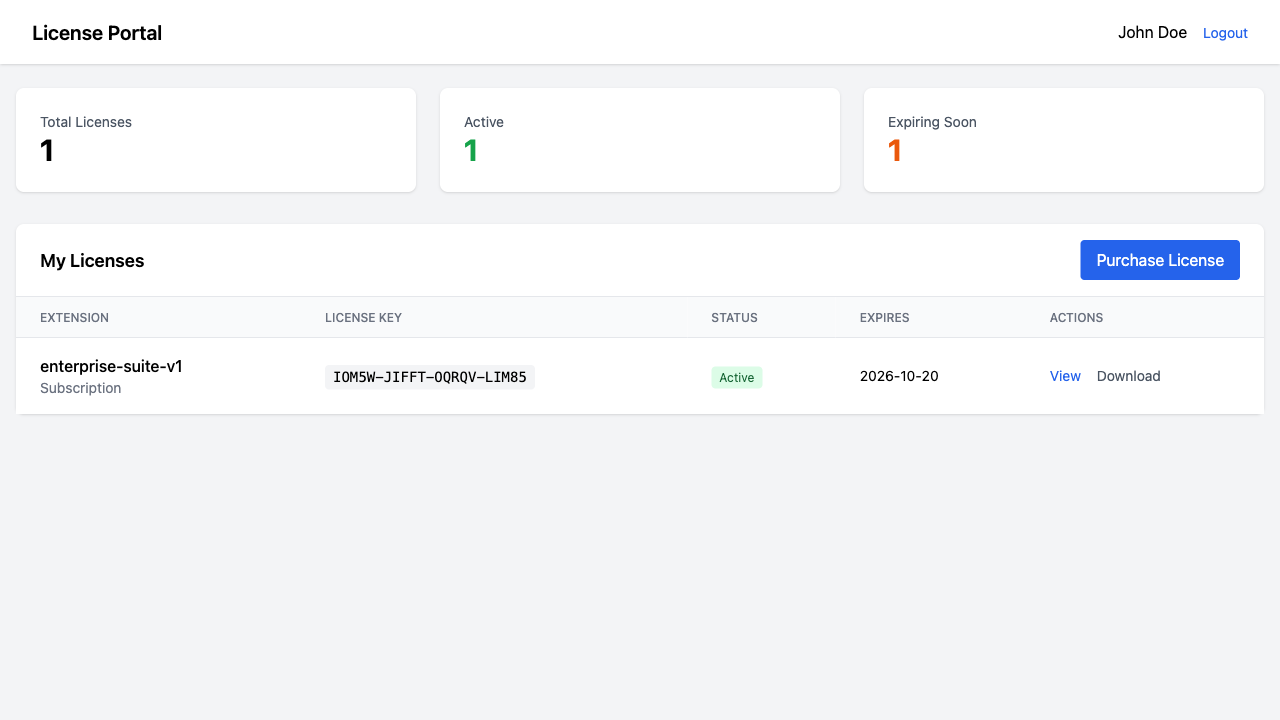Viewport: 1280px width, 720px height.
Task: Click the Active status badge
Action: pos(737,377)
